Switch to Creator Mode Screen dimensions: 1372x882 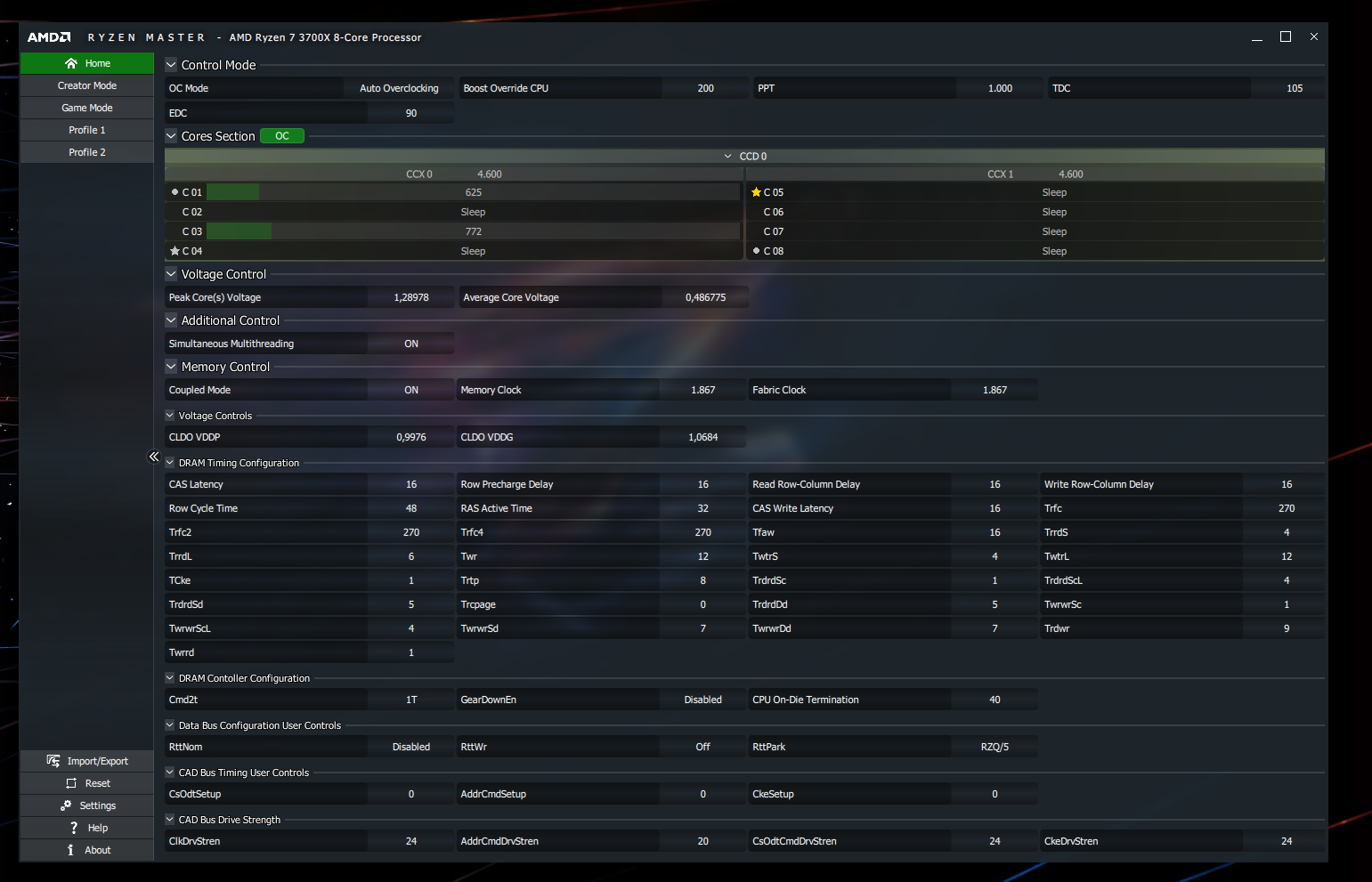pyautogui.click(x=87, y=85)
